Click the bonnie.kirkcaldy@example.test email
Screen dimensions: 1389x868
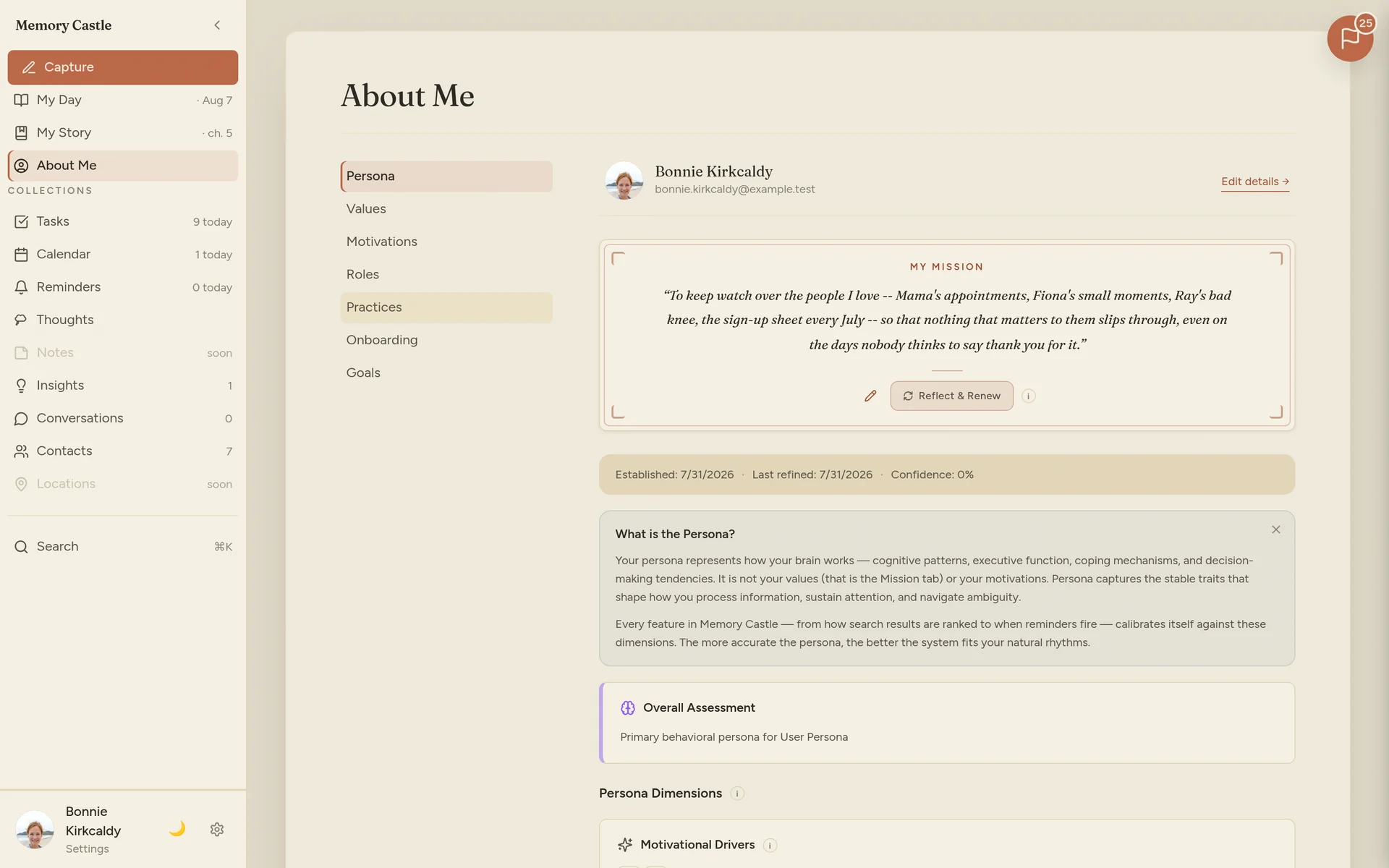(735, 190)
